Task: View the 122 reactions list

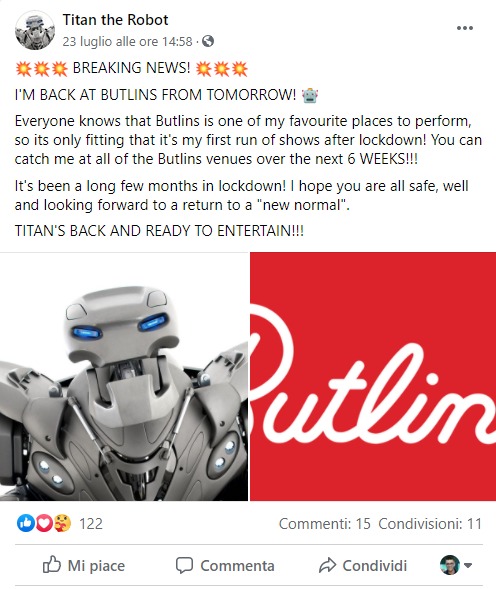Action: click(x=91, y=523)
